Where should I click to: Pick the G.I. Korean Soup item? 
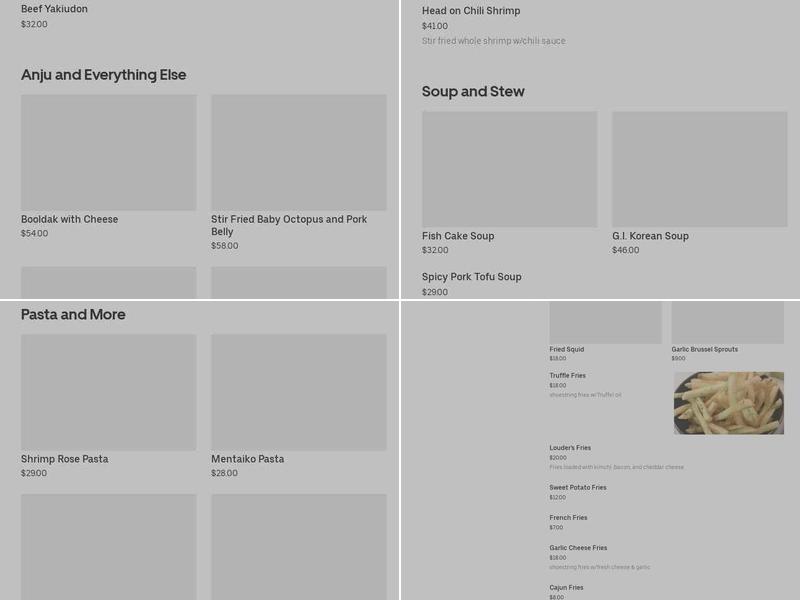point(650,236)
